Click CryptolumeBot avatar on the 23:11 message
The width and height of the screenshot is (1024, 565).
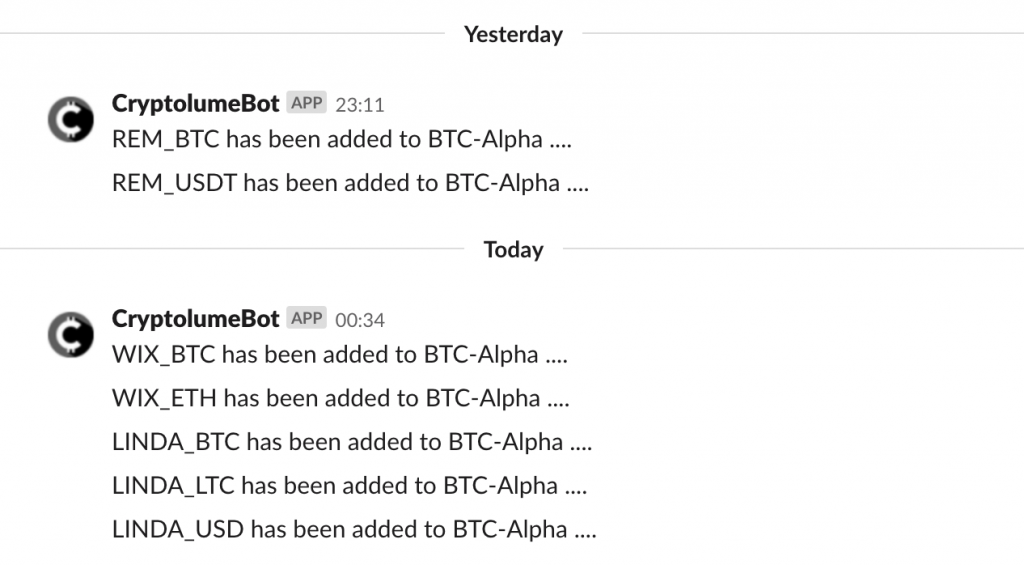[x=71, y=120]
